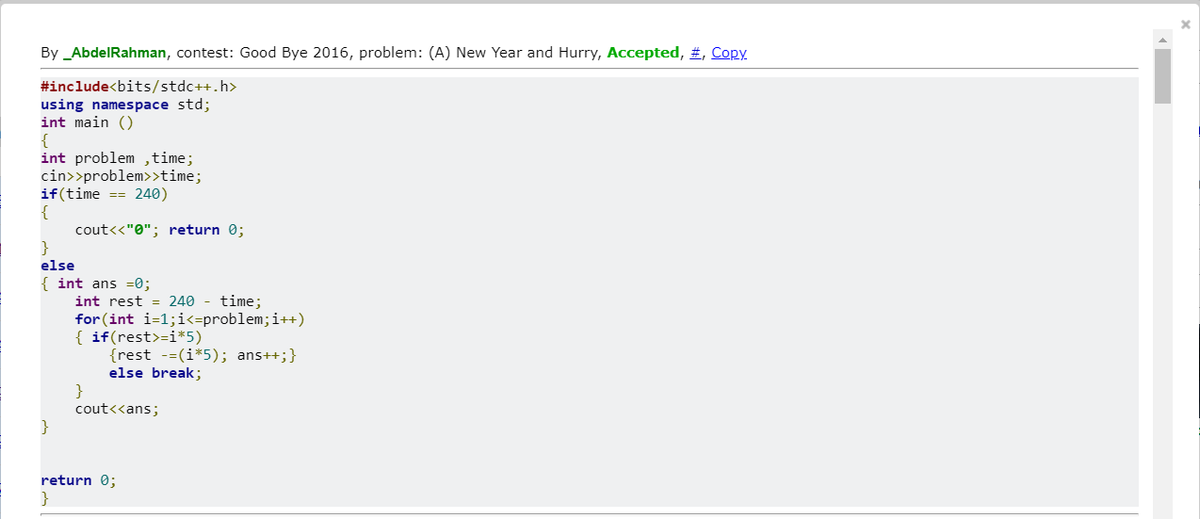Click the 'int rest = 240 - time;' line
The image size is (1200, 519).
(168, 302)
